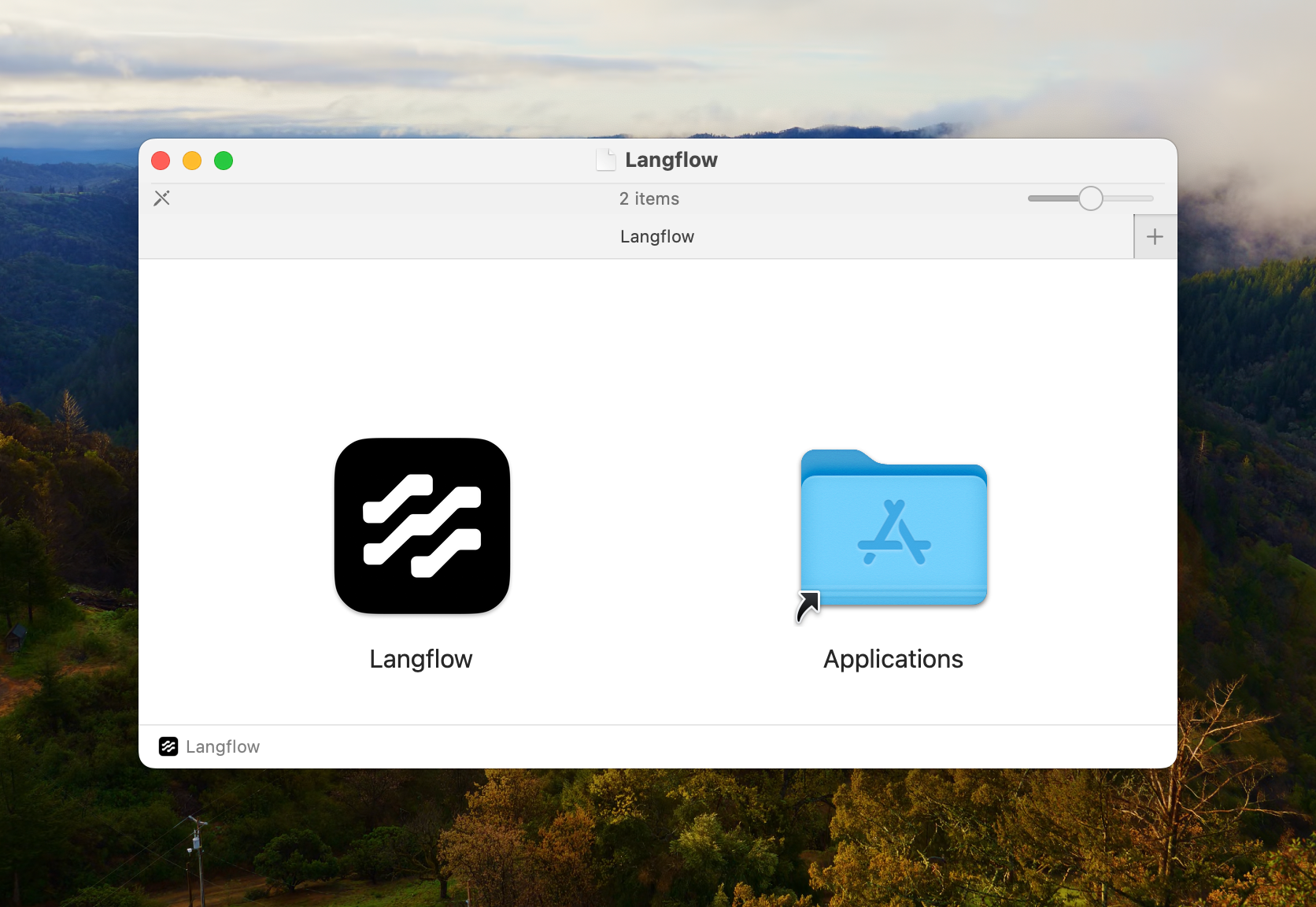Viewport: 1316px width, 907px height.
Task: Close the Langflow window
Action: (161, 161)
